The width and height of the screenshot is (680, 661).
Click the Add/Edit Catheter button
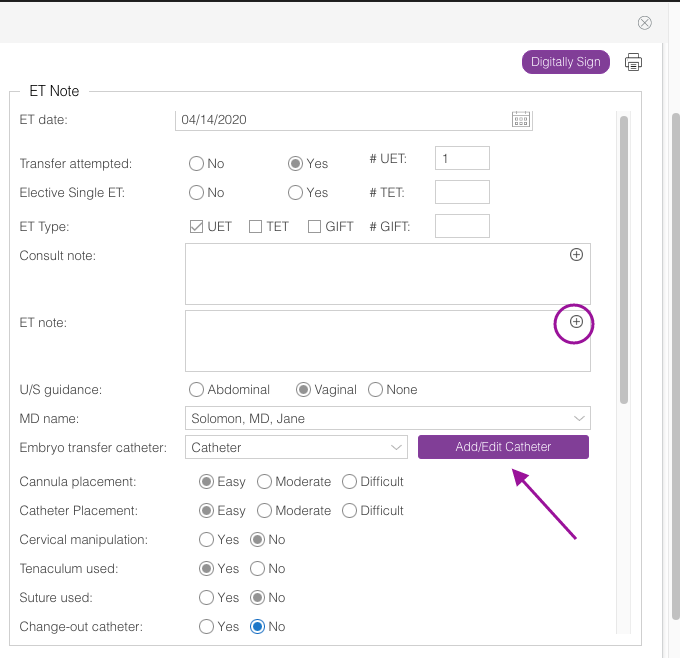pyautogui.click(x=503, y=447)
